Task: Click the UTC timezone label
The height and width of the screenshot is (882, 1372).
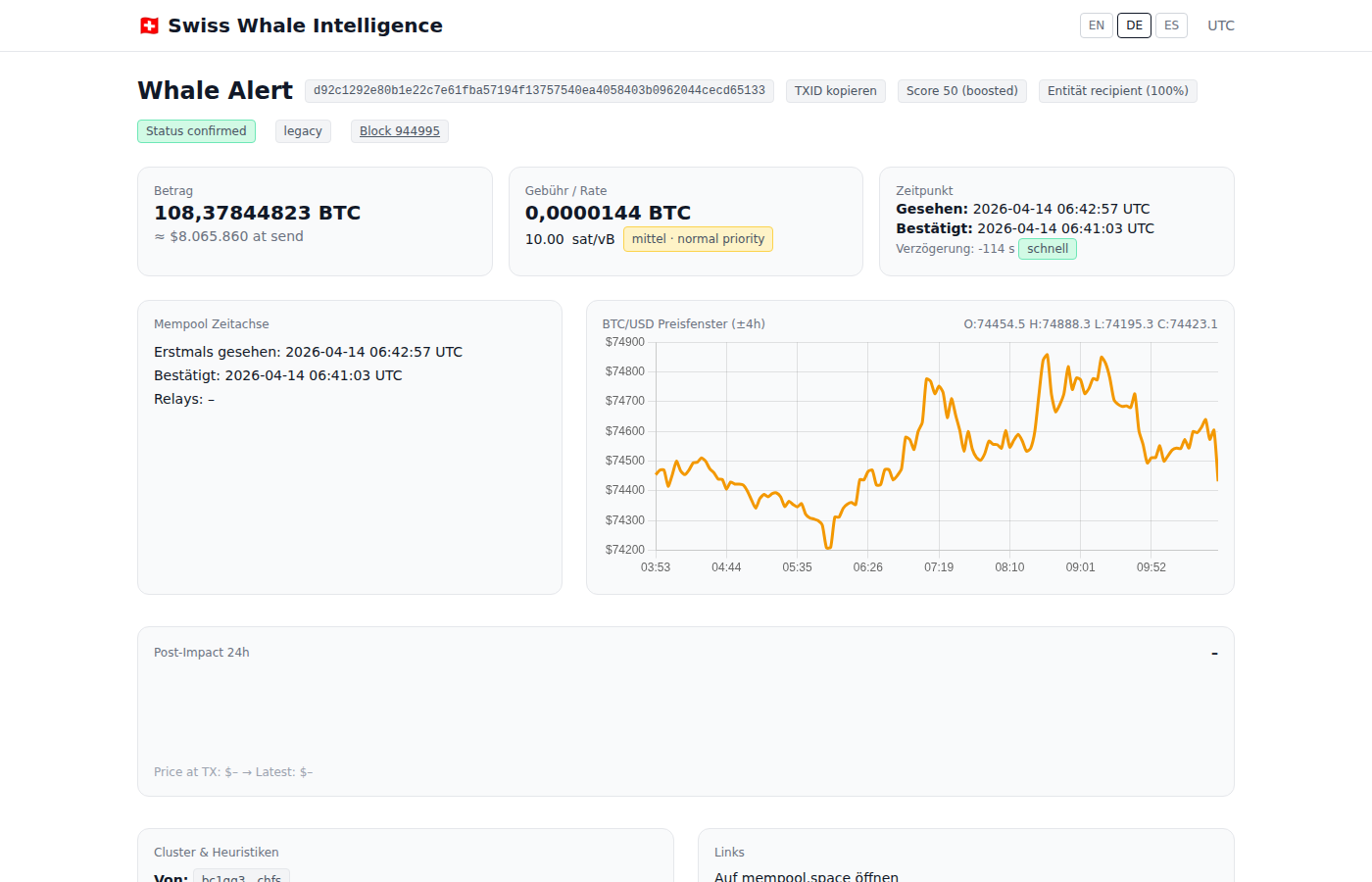Action: pyautogui.click(x=1220, y=25)
